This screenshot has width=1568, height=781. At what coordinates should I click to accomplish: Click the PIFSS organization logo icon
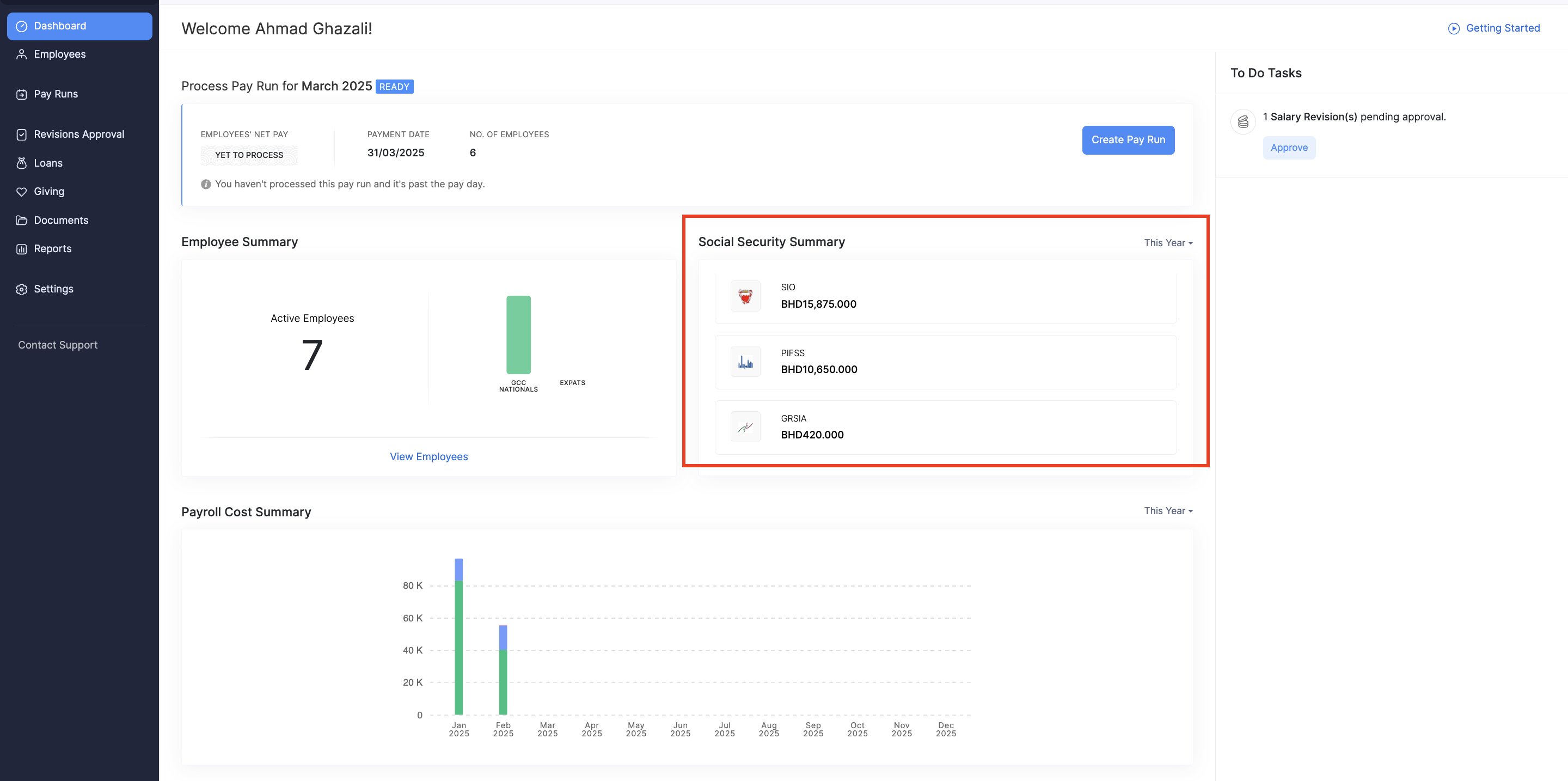click(745, 362)
